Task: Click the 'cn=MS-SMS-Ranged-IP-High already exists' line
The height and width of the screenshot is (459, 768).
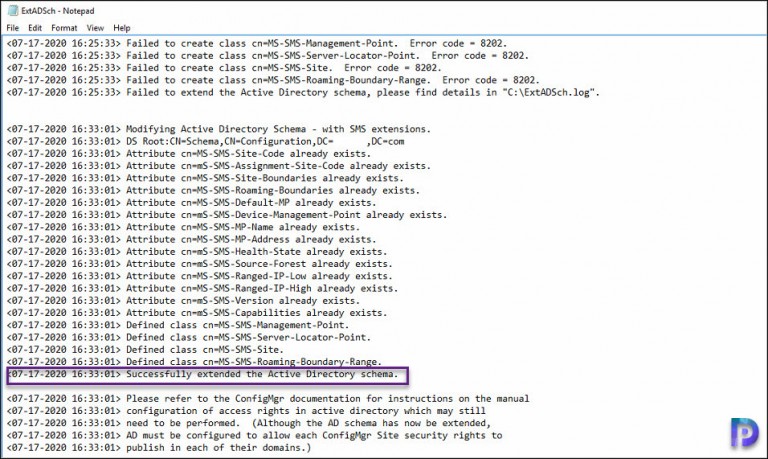Action: [x=202, y=289]
